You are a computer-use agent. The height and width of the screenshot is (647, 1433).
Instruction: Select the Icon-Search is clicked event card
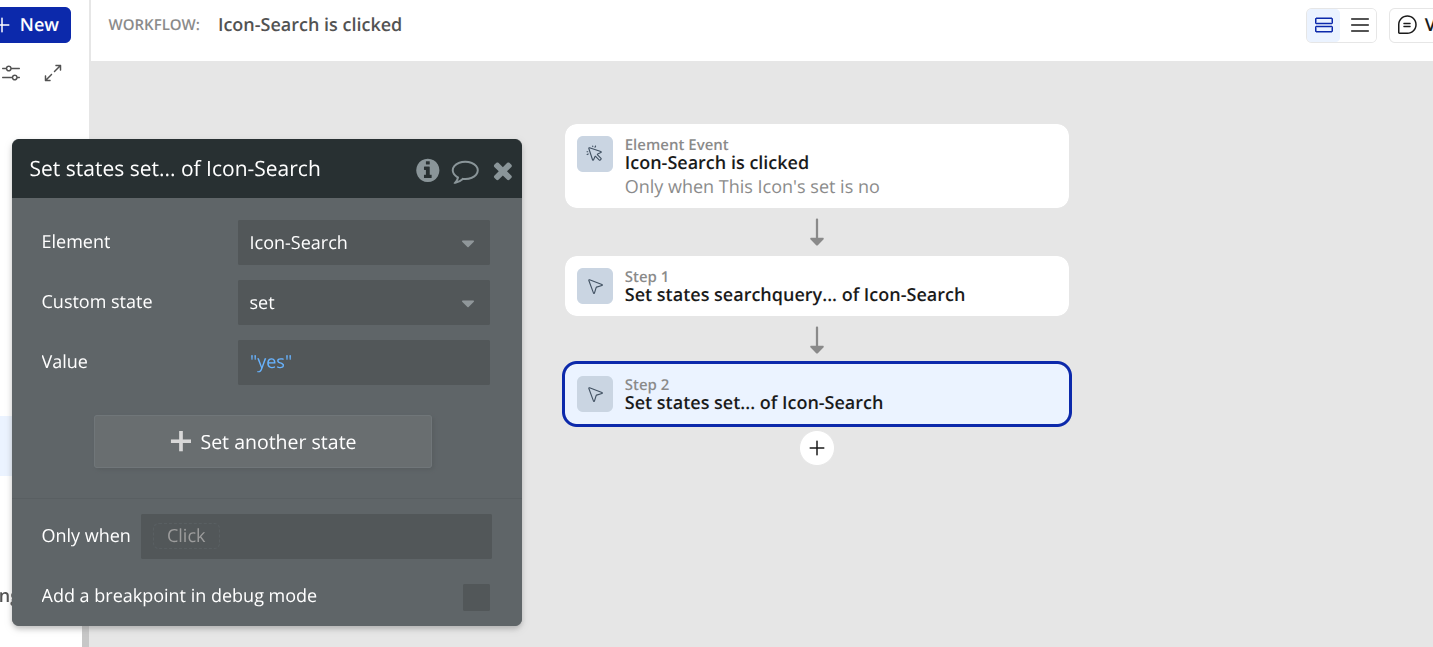tap(816, 166)
